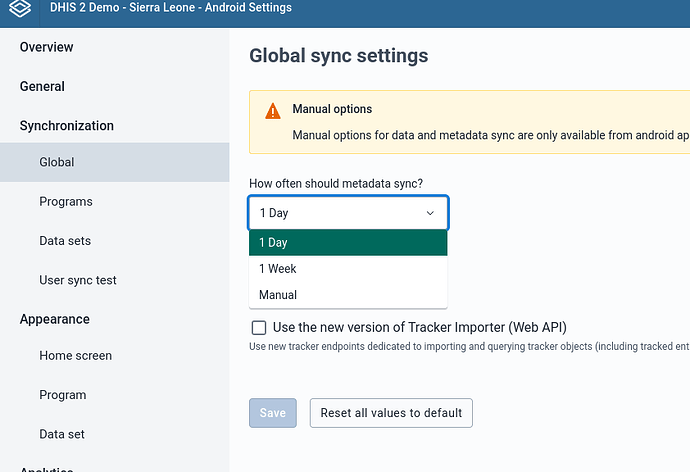Image resolution: width=690 pixels, height=472 pixels.
Task: Choose 1 Week sync option
Action: [348, 269]
